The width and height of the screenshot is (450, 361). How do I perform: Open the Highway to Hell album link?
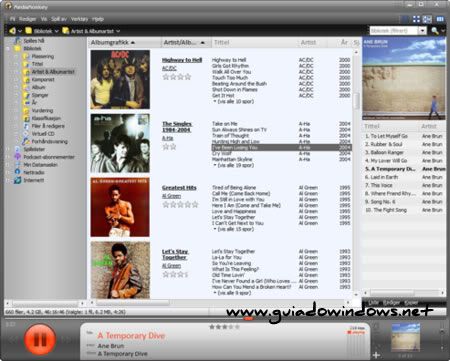(182, 60)
